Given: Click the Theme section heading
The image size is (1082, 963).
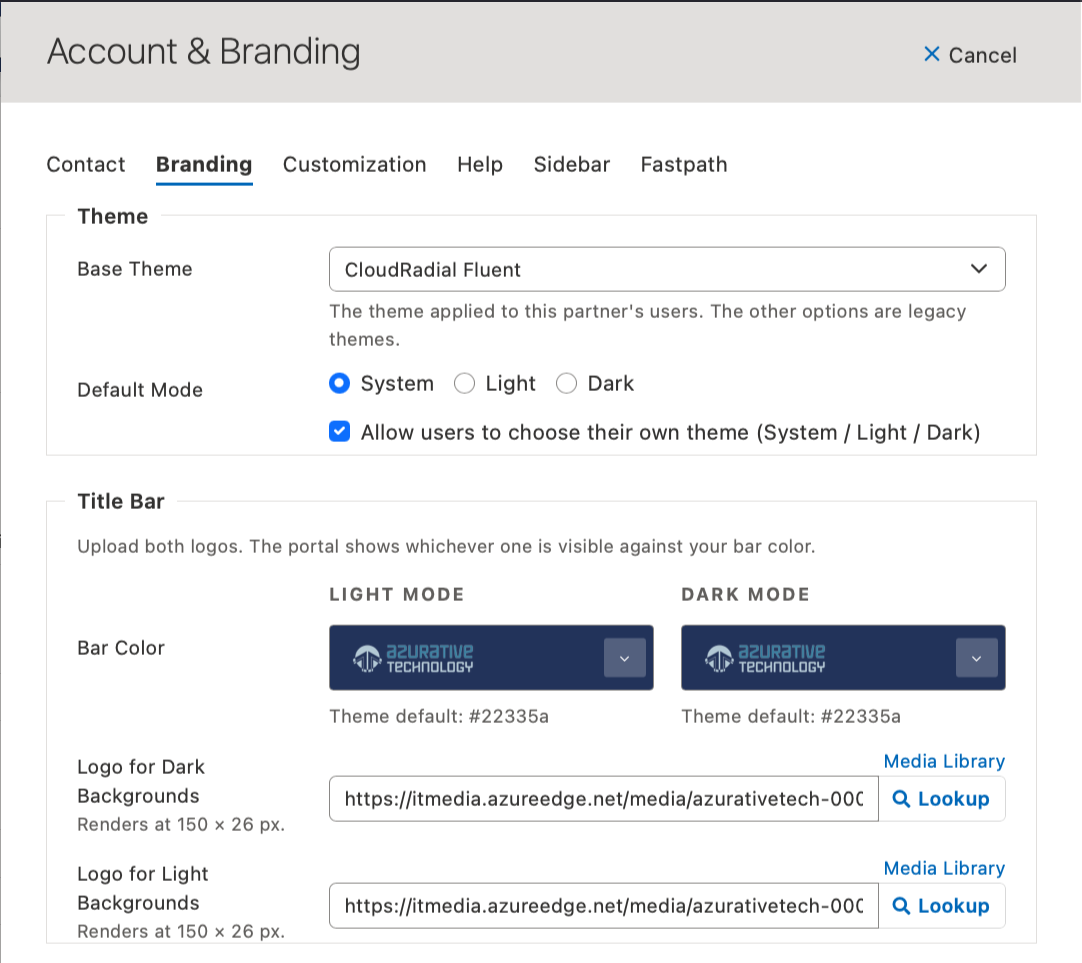Looking at the screenshot, I should (x=112, y=216).
